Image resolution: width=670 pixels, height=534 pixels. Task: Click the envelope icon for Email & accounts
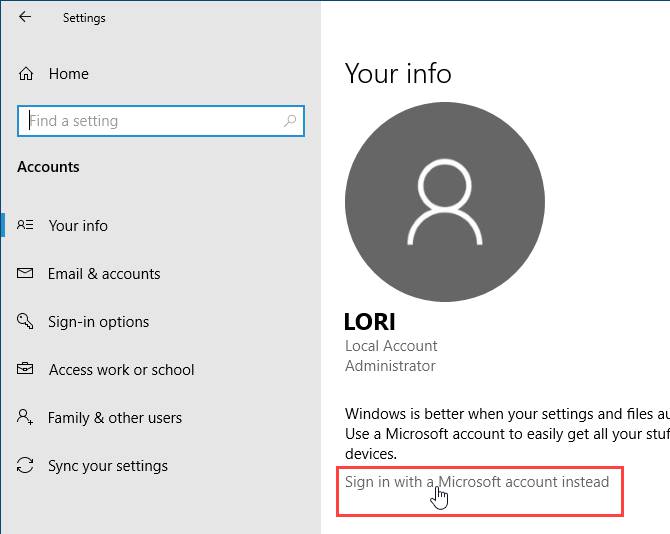tap(26, 274)
